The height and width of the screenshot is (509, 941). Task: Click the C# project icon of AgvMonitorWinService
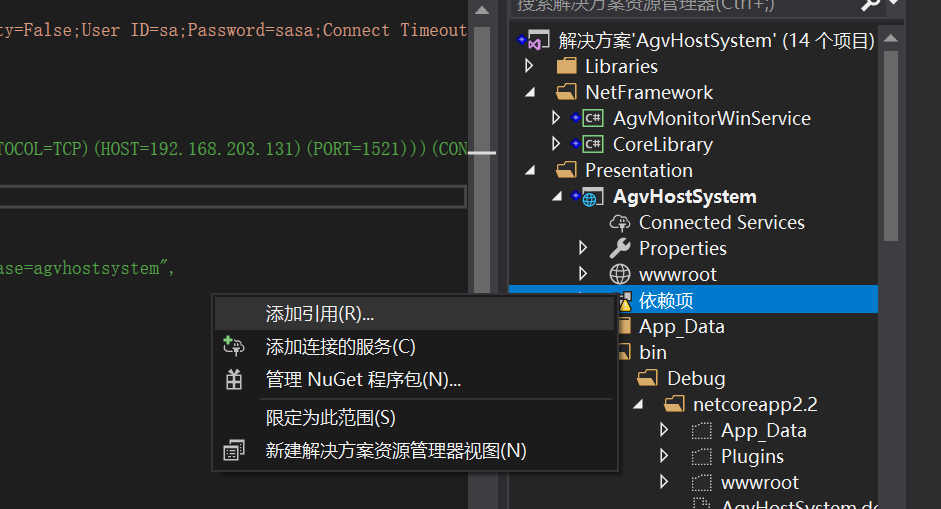click(x=593, y=118)
